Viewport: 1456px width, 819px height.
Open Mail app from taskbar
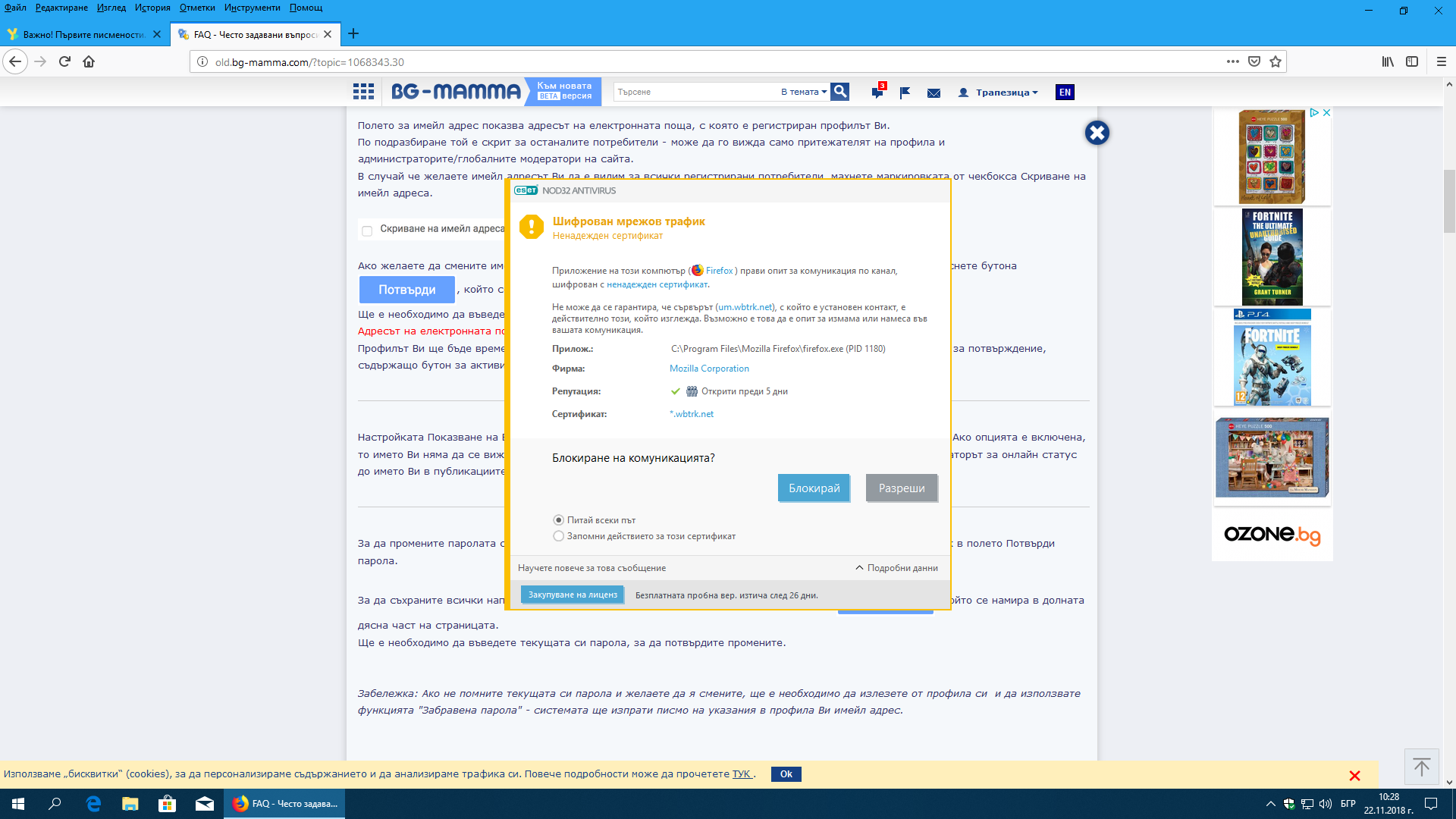click(x=204, y=804)
